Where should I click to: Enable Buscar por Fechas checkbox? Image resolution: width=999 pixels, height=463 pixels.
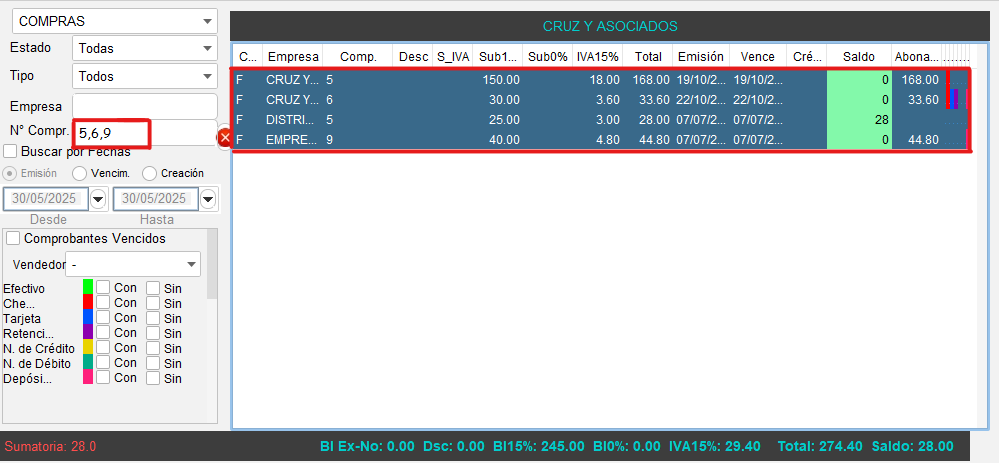click(x=10, y=151)
